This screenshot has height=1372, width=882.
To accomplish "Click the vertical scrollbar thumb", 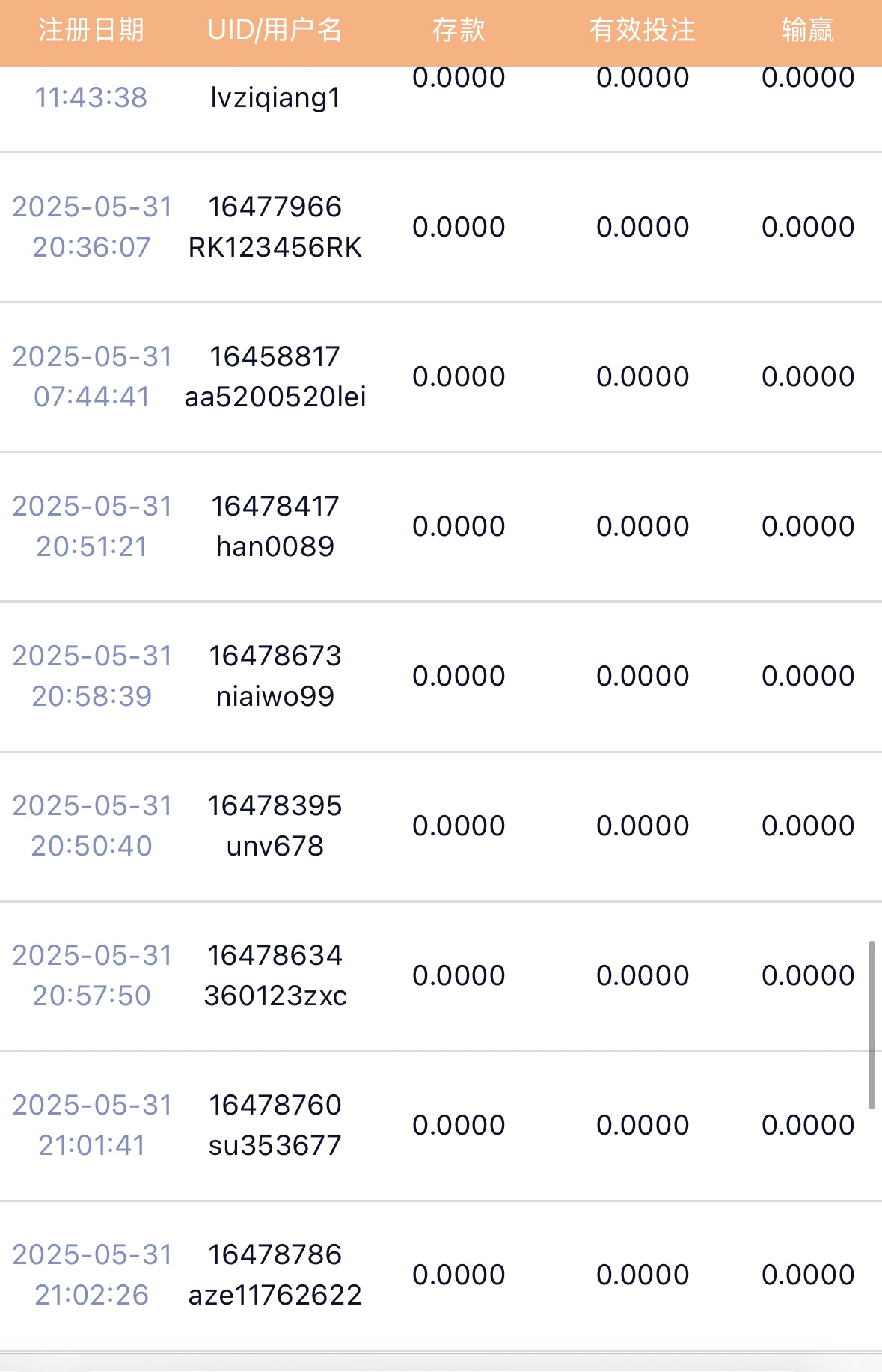I will click(x=871, y=1024).
